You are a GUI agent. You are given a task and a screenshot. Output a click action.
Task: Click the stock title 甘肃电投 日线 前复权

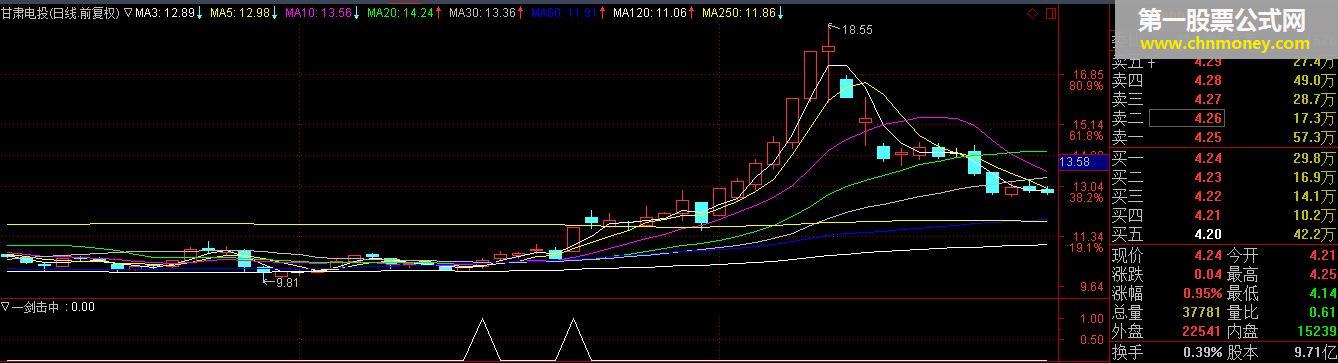(60, 14)
